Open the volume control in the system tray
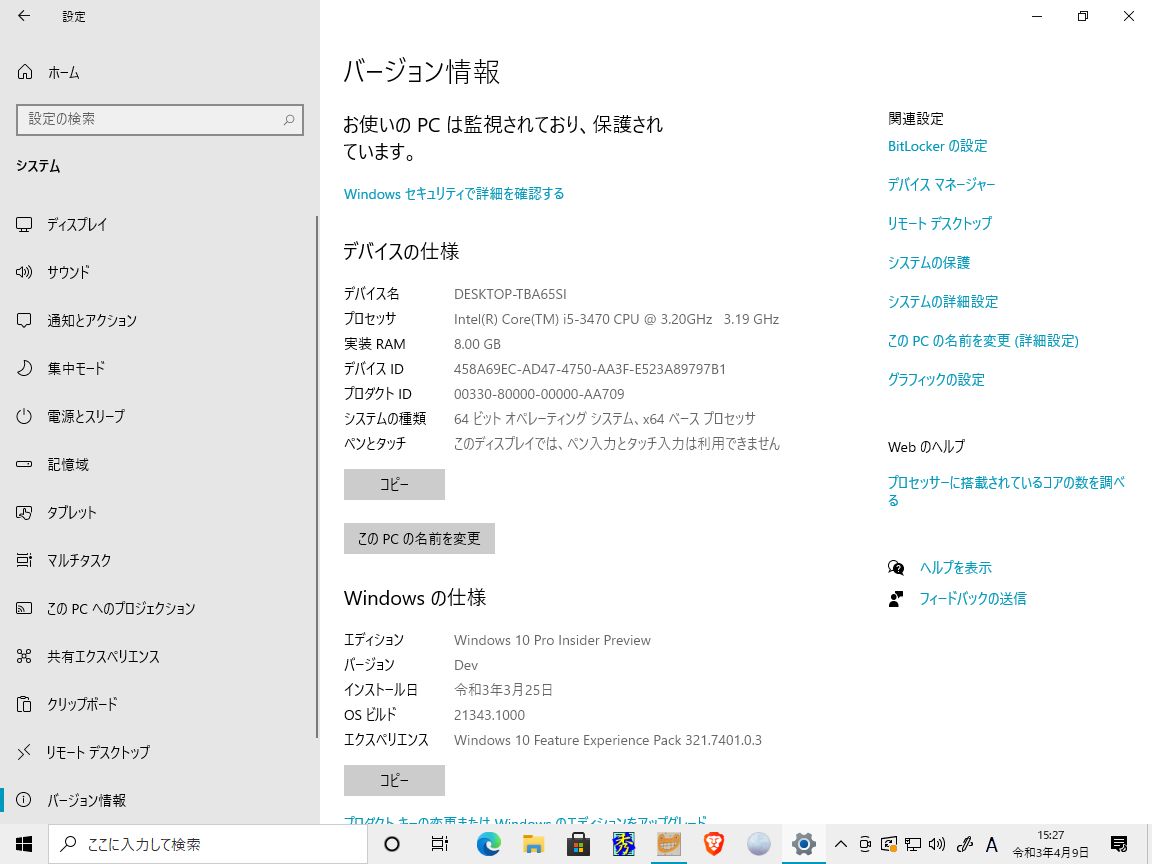The height and width of the screenshot is (864, 1152). (935, 844)
